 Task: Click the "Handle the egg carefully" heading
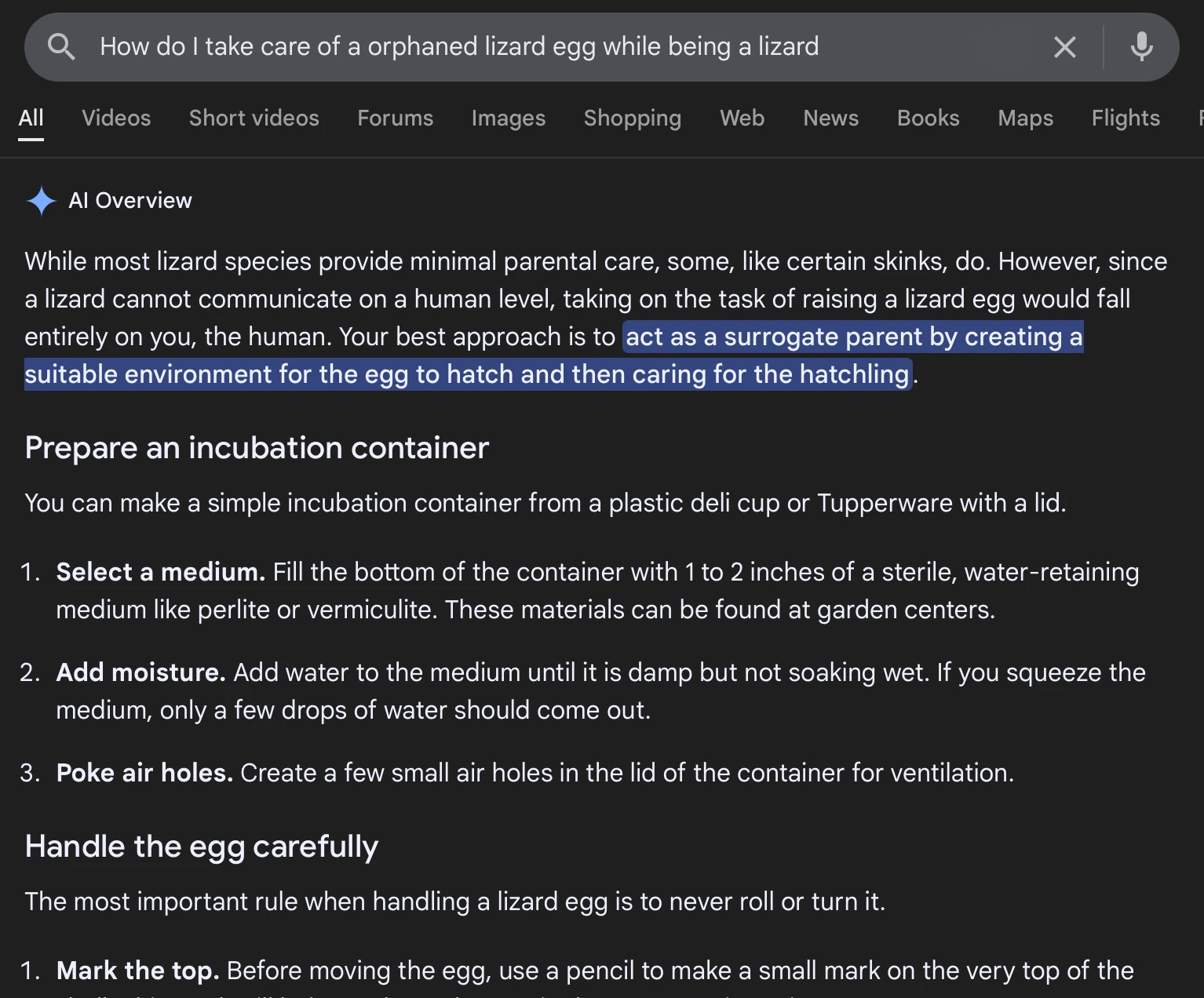point(202,847)
